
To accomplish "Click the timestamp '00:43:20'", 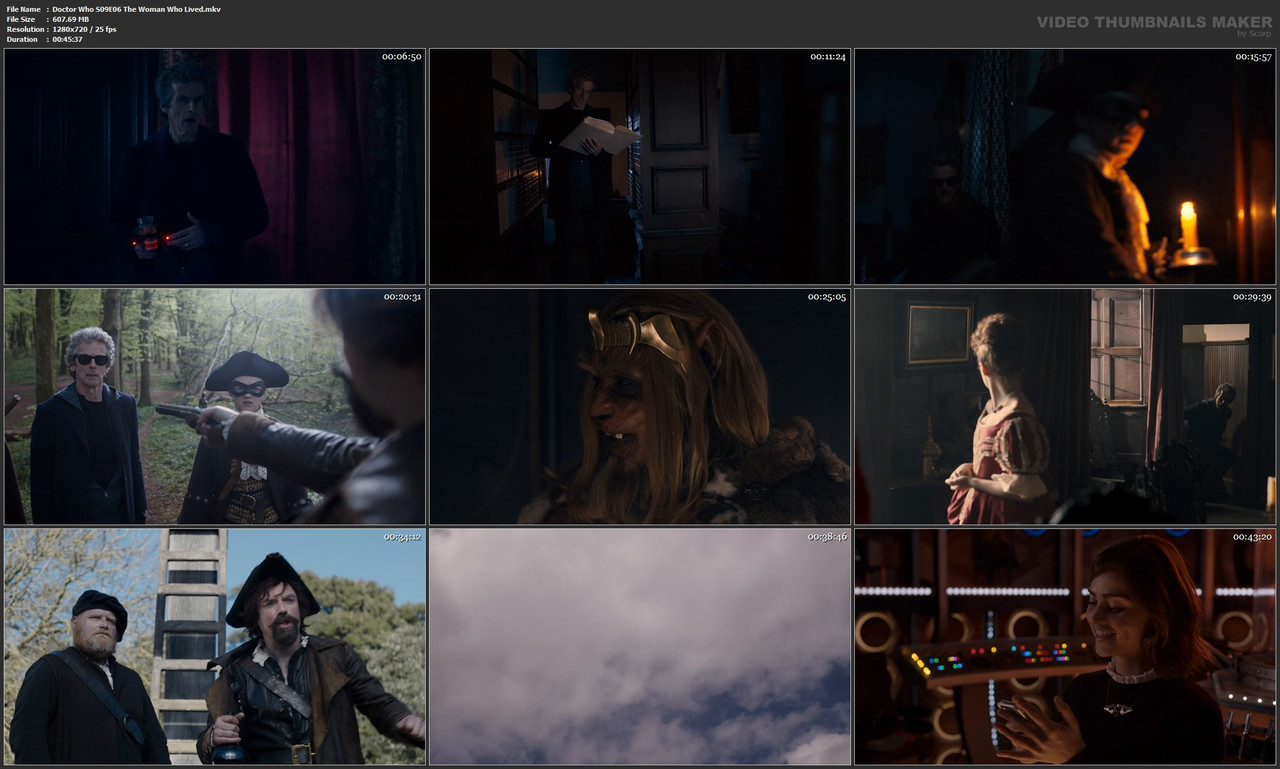I will pos(1252,537).
